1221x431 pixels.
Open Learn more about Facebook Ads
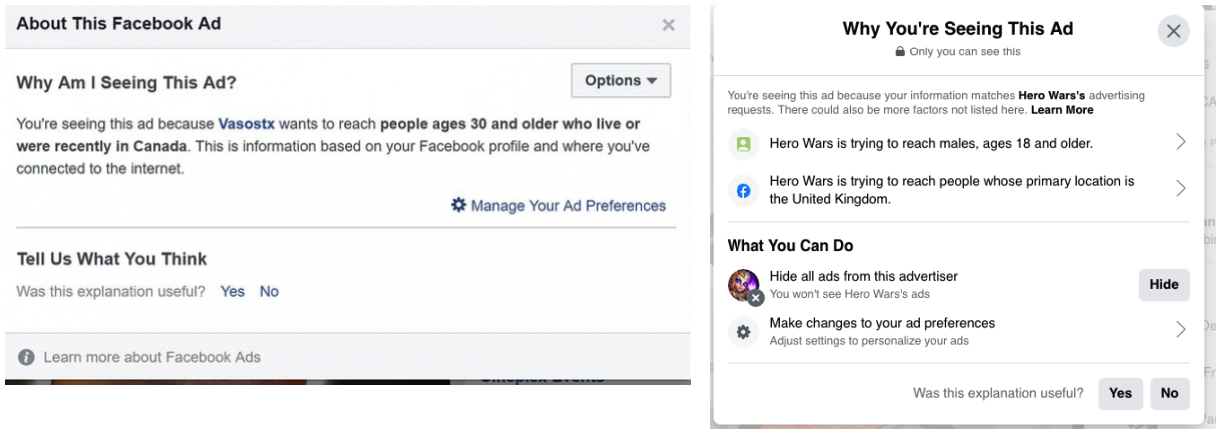pyautogui.click(x=151, y=357)
